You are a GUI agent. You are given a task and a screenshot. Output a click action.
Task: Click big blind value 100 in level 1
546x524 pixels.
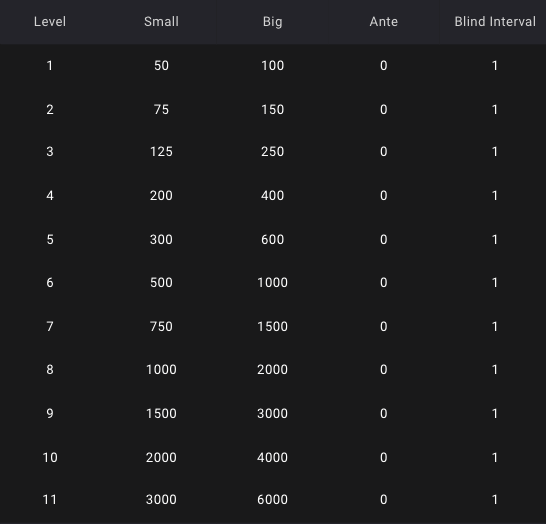click(272, 65)
